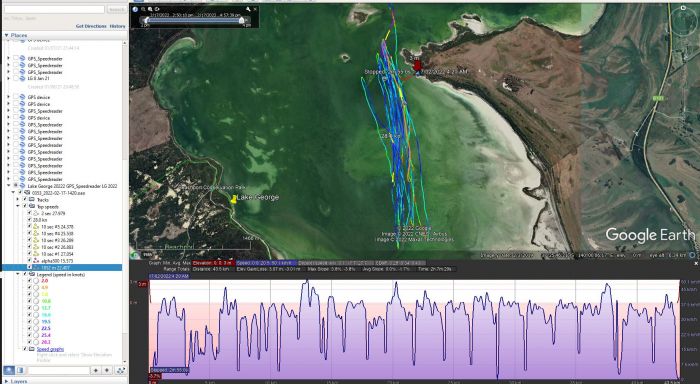Click the tour/path icon button in Places footer
The image size is (700, 384).
point(120,370)
